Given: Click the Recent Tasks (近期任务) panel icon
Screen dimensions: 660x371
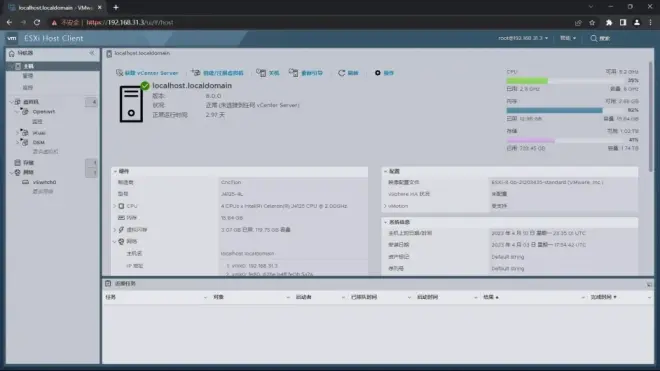Looking at the screenshot, I should 108,283.
